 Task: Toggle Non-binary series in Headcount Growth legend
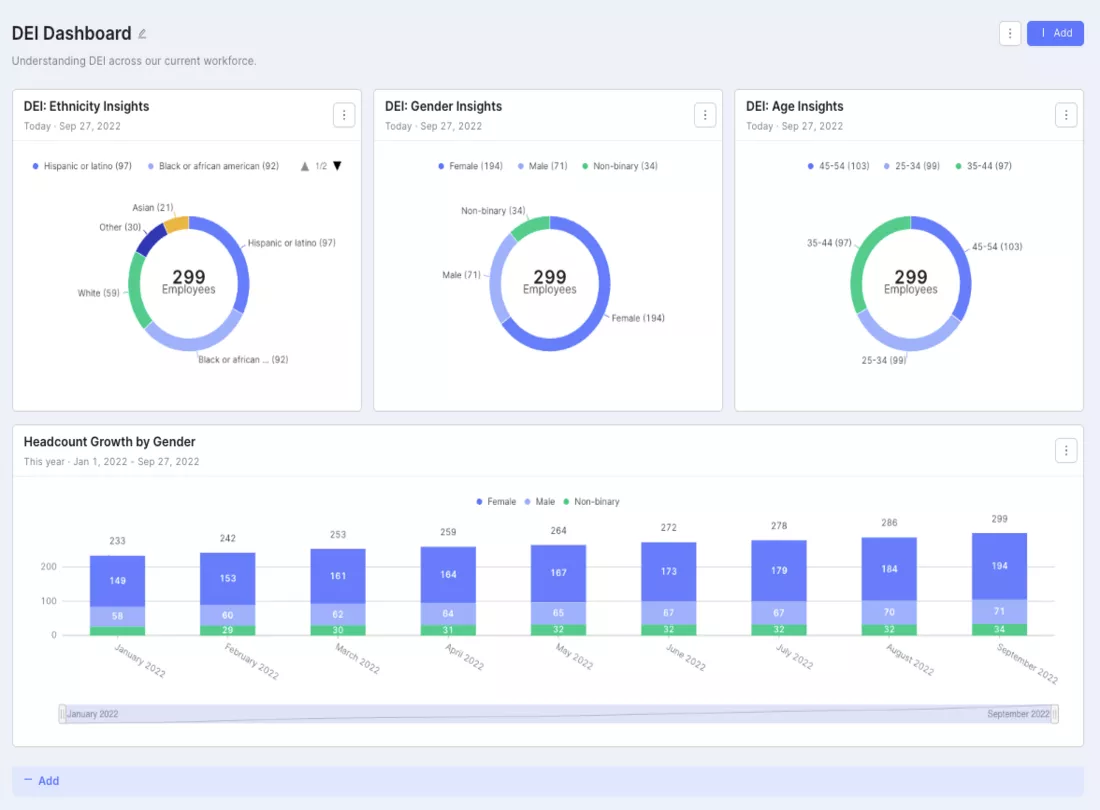click(x=591, y=501)
